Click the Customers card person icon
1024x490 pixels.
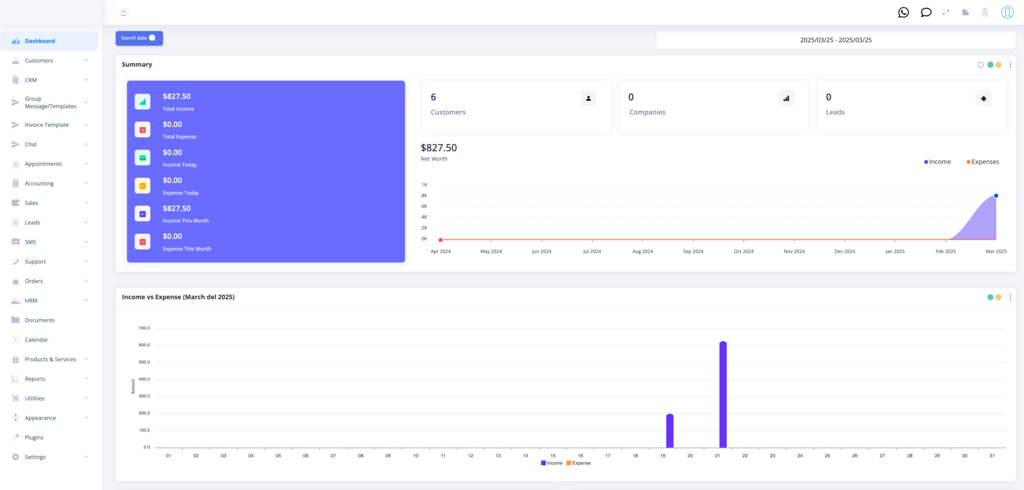coord(588,98)
